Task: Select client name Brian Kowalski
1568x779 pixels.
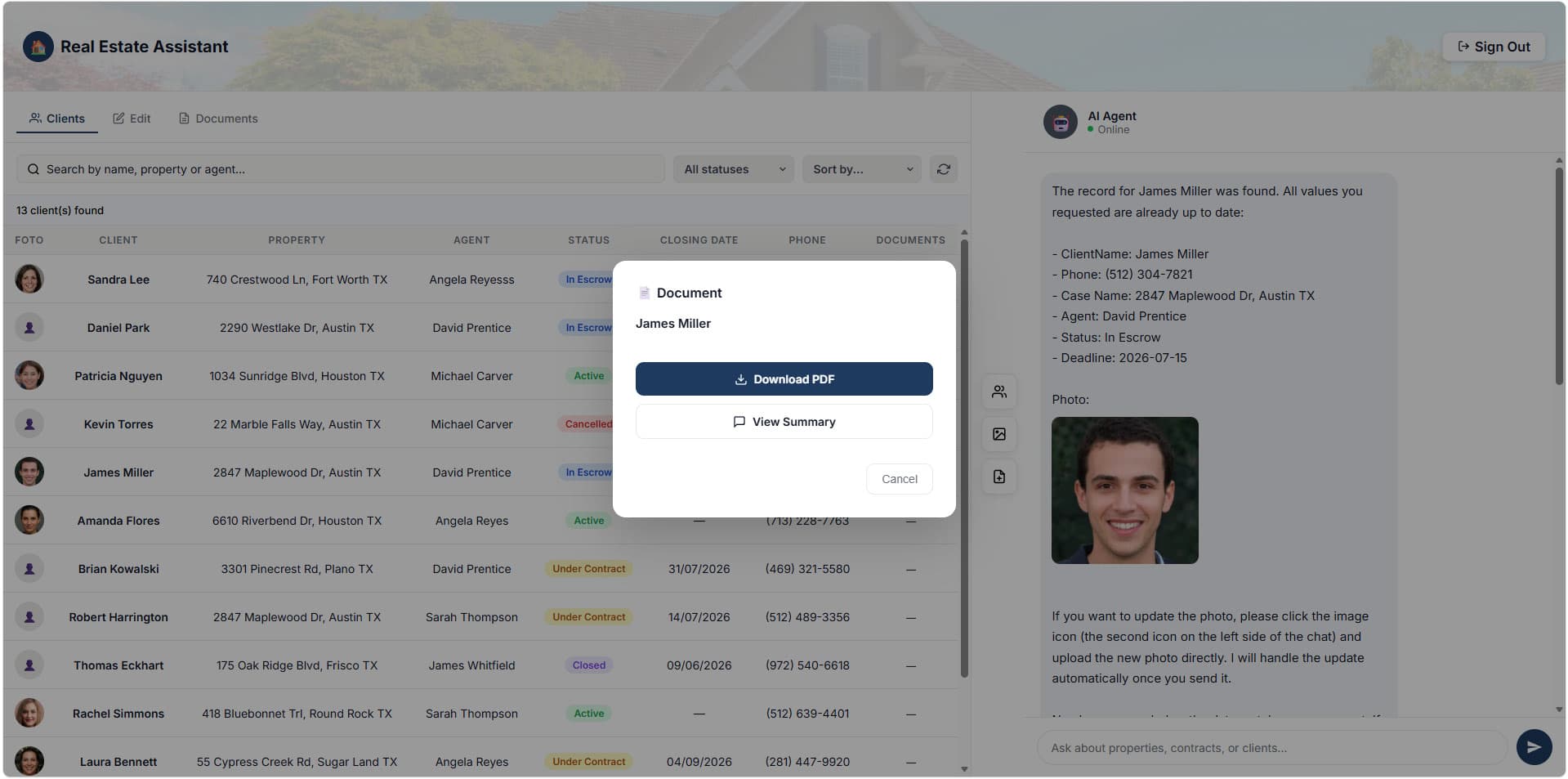Action: (x=118, y=569)
